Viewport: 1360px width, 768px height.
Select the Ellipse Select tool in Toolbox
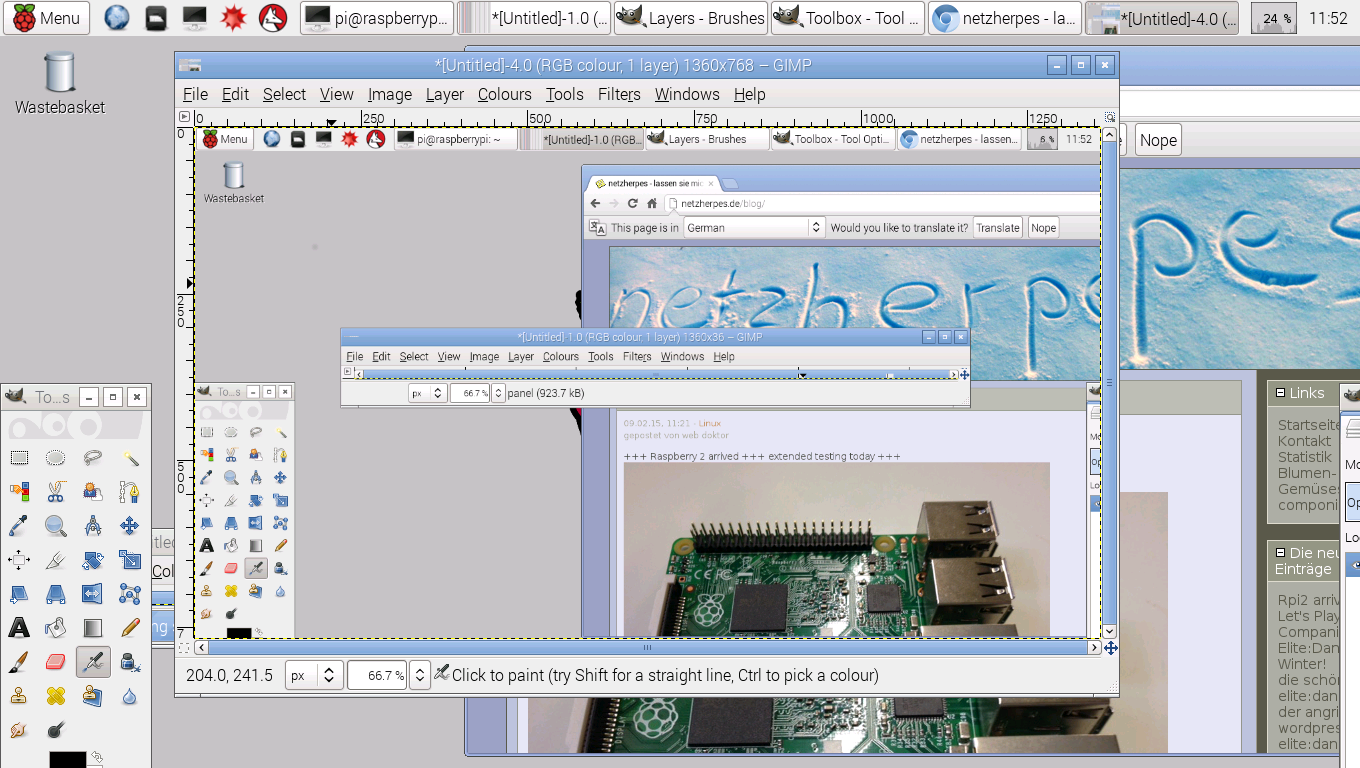tap(56, 458)
